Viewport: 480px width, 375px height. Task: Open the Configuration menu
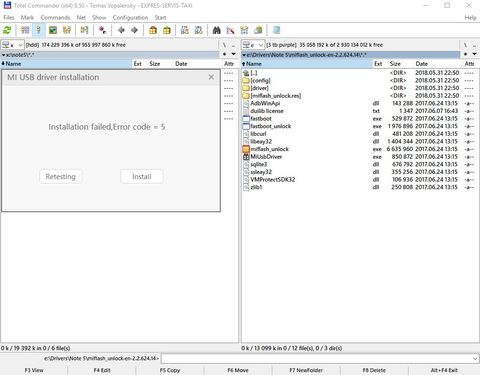(x=130, y=18)
